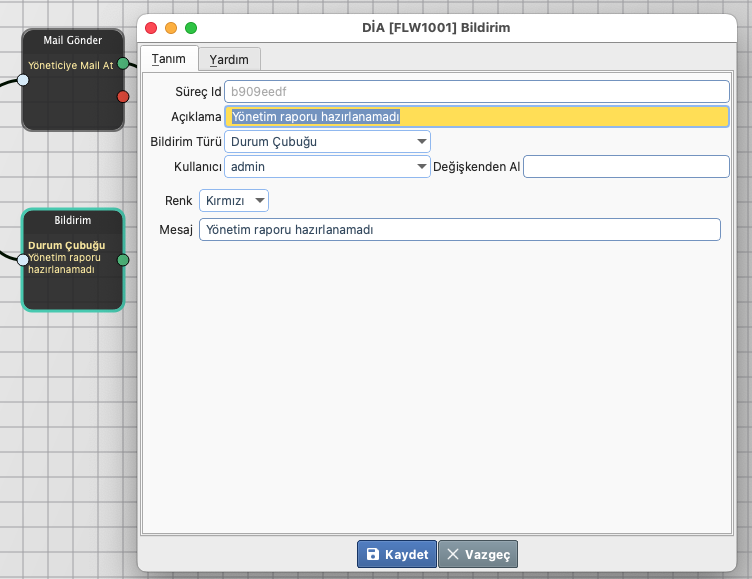
Task: Open the Kullanıcı dropdown showing admin
Action: tap(327, 167)
